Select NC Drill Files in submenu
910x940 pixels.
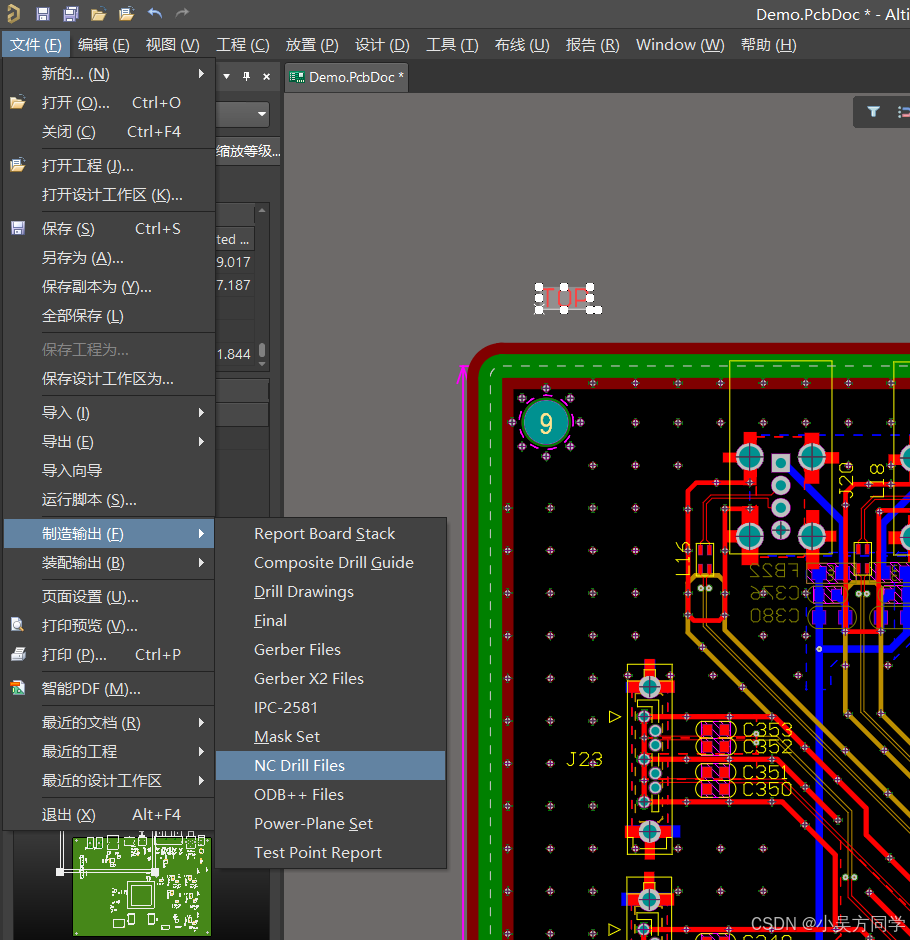[x=330, y=766]
